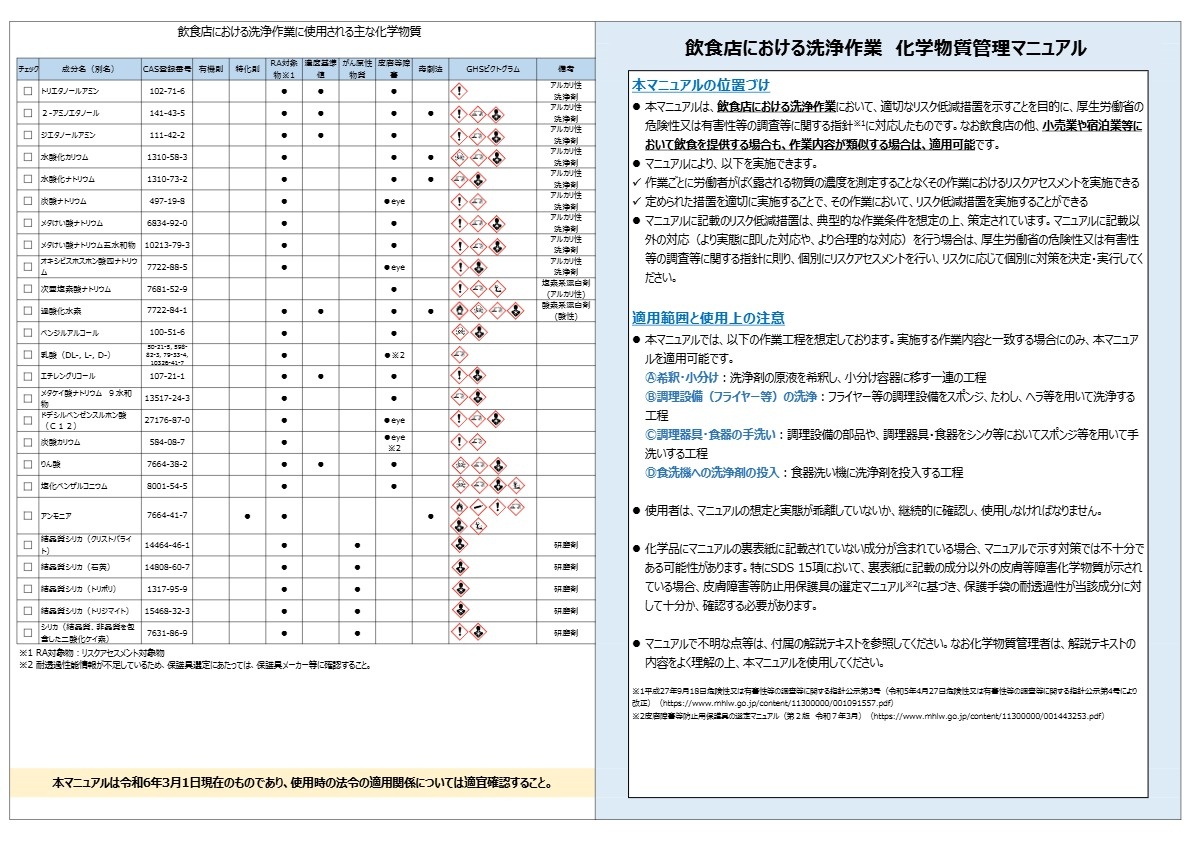Tick the checkbox next to ベンジルアルコール

coord(28,332)
